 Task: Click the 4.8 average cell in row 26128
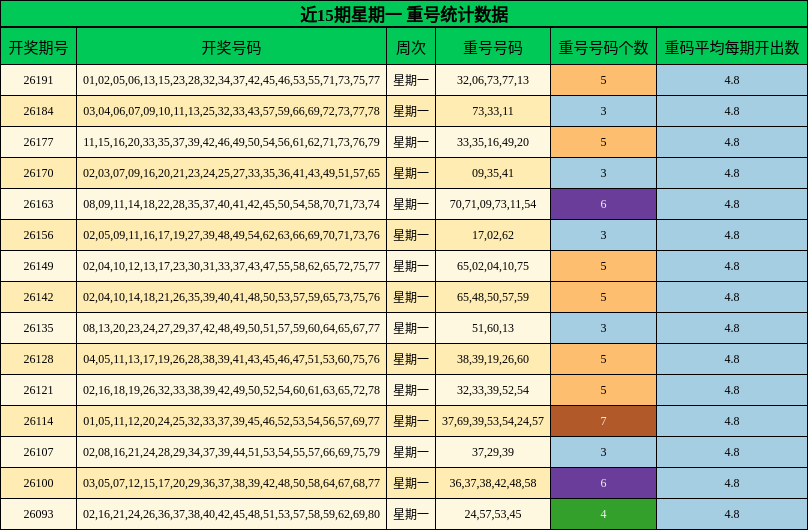[x=732, y=359]
